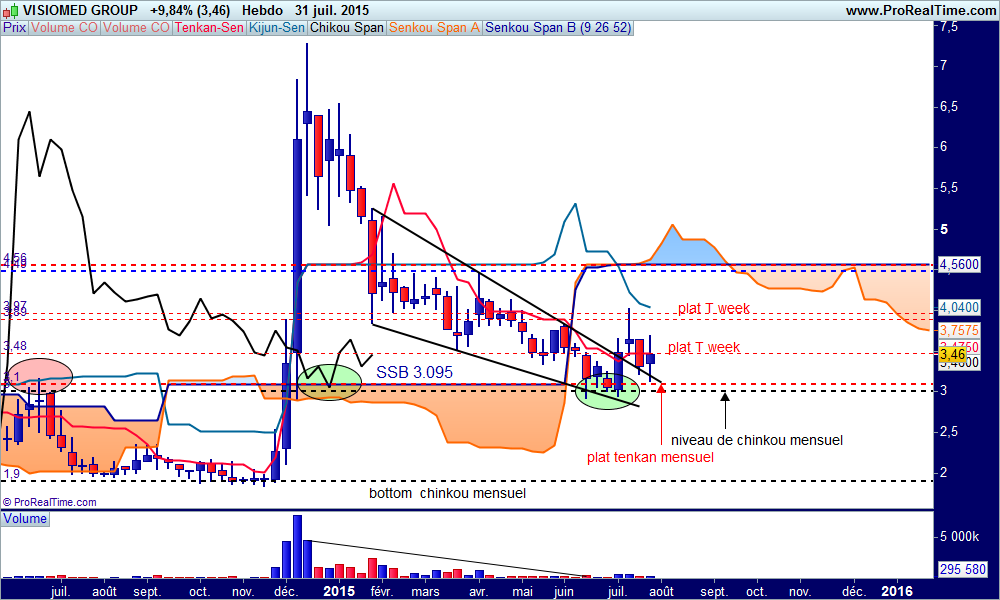Click the candlestick chart icon beside VISIOMED GROUP
The height and width of the screenshot is (600, 1000).
coord(11,11)
